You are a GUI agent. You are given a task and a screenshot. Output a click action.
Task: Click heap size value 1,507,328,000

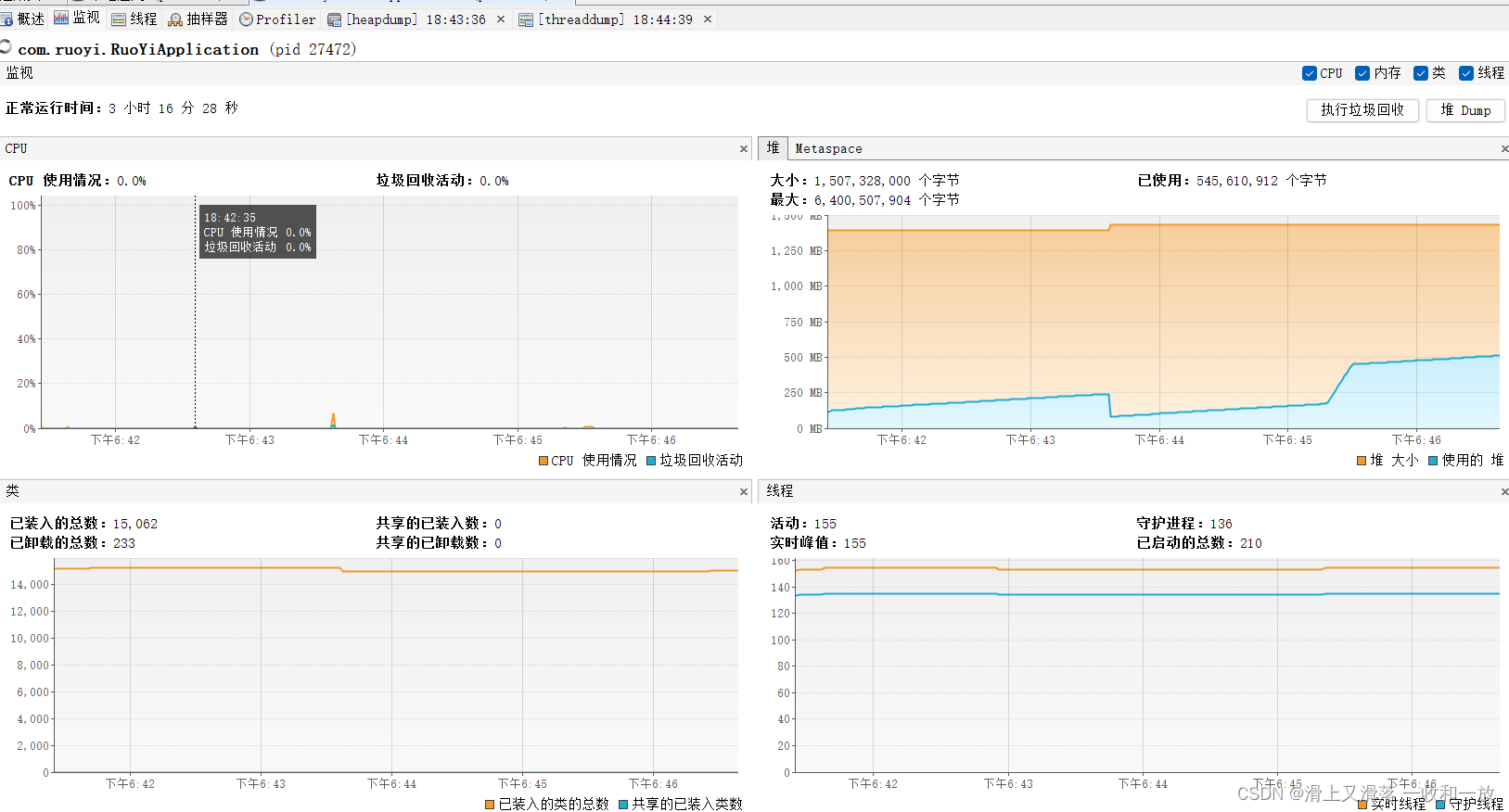tap(862, 181)
